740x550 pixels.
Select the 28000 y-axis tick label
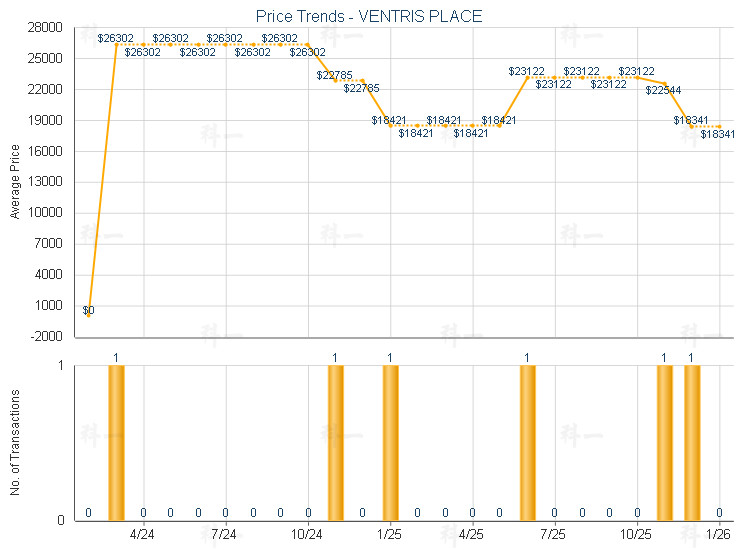tap(47, 28)
